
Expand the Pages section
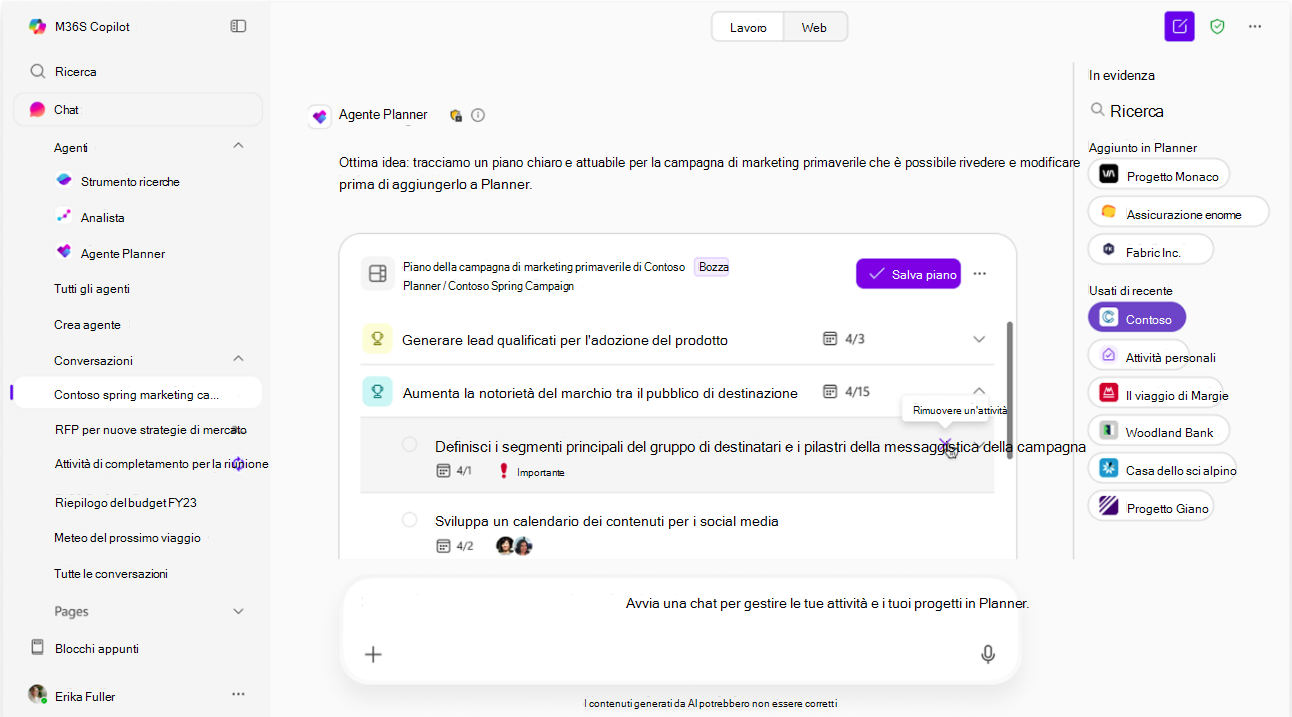point(238,611)
